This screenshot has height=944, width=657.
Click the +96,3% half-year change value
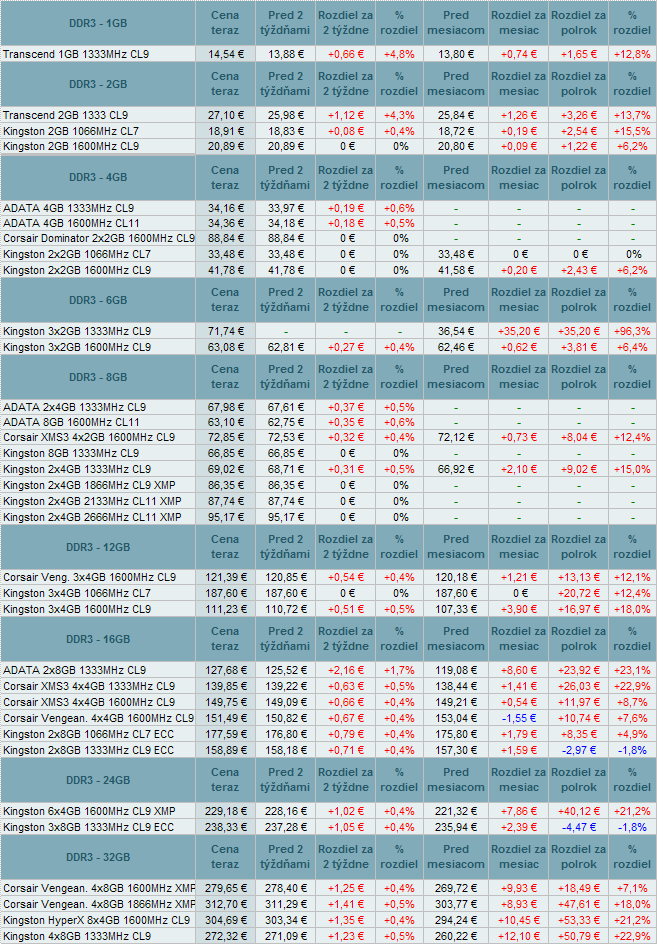click(632, 331)
